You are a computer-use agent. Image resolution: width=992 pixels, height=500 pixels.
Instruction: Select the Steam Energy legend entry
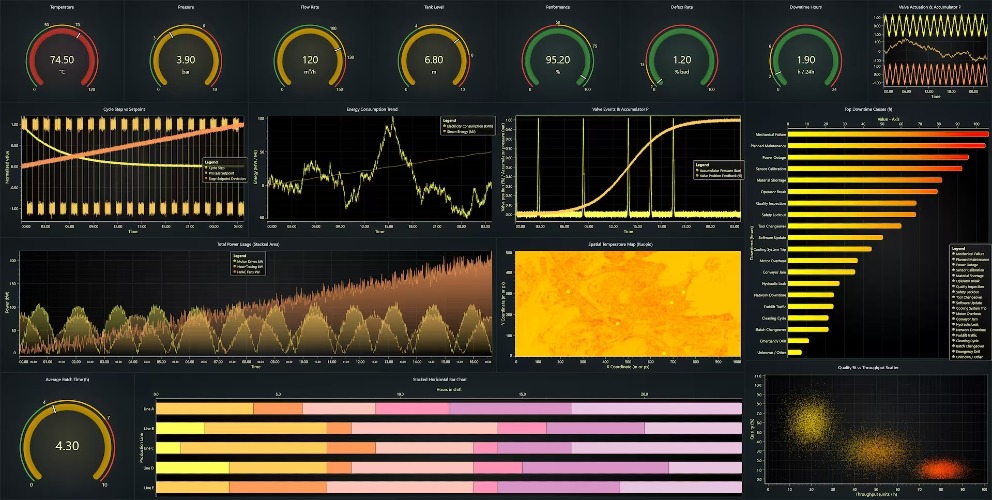461,131
